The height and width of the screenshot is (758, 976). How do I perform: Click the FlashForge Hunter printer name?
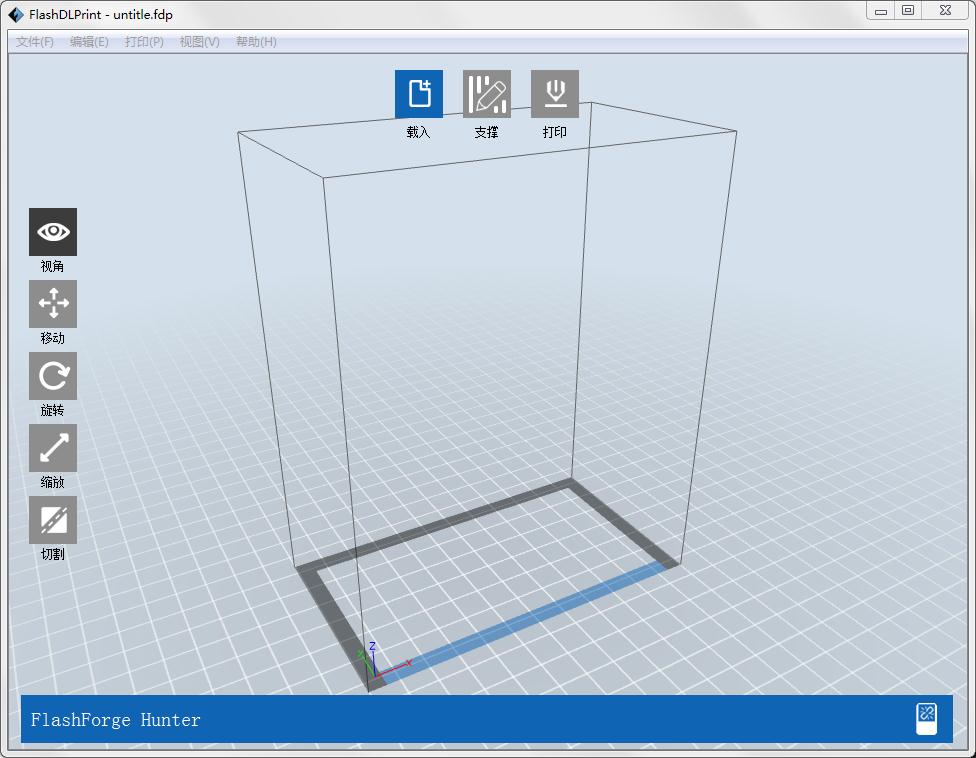115,720
